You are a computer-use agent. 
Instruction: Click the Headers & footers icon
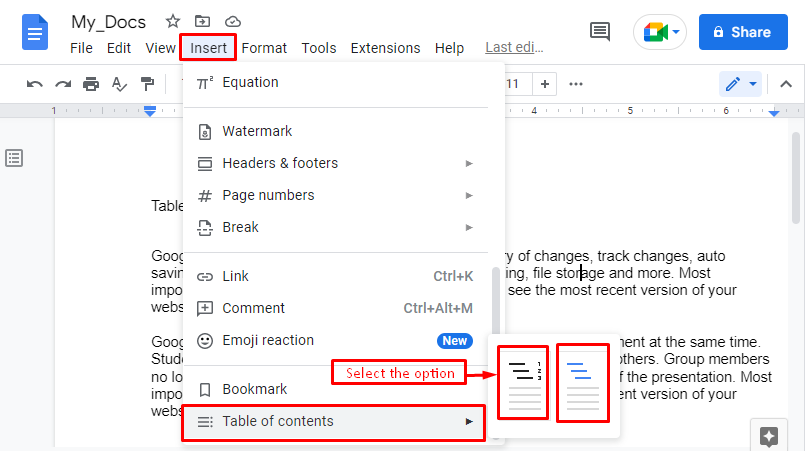click(x=205, y=164)
